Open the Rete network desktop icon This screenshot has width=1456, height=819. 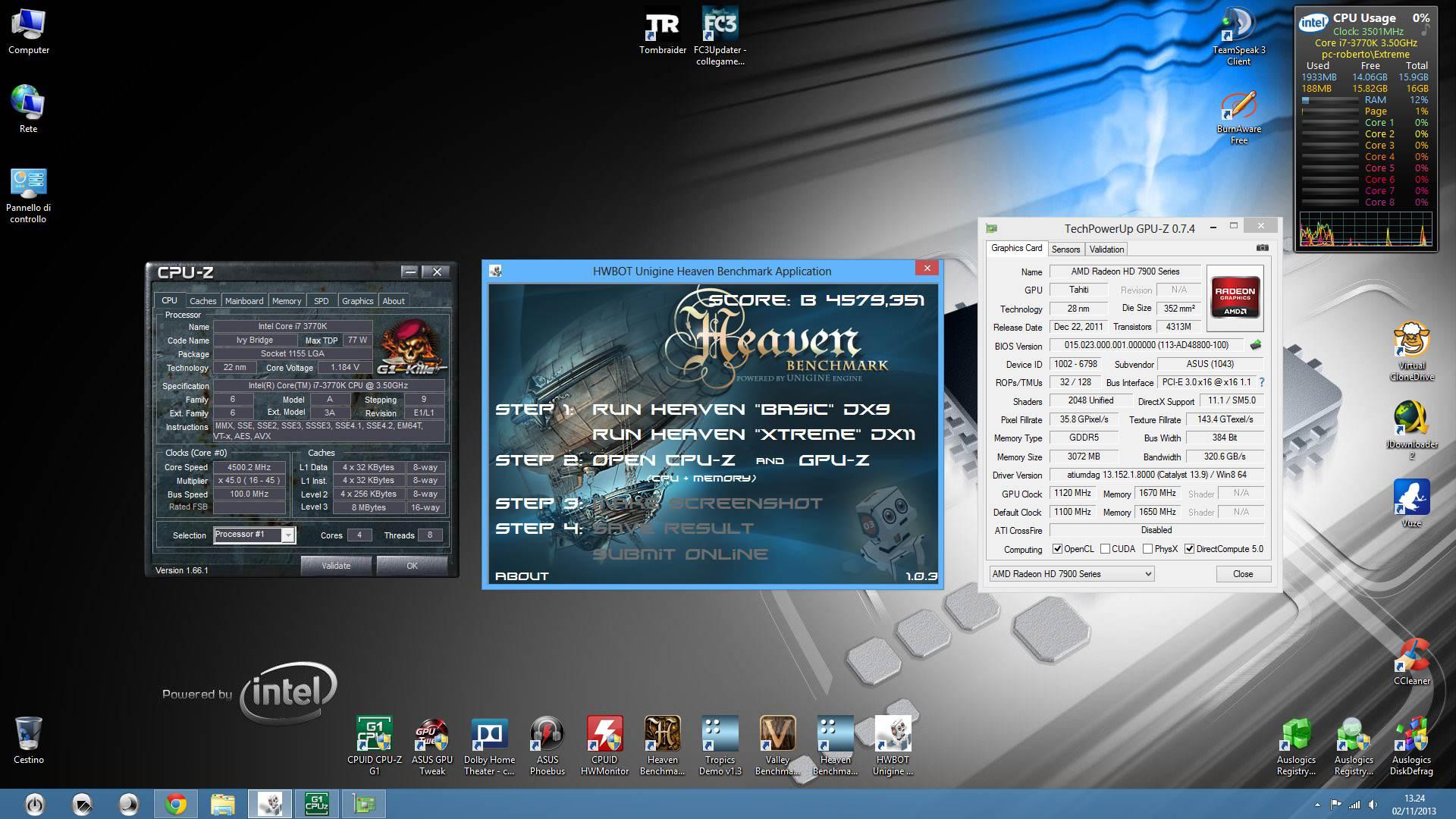point(28,109)
